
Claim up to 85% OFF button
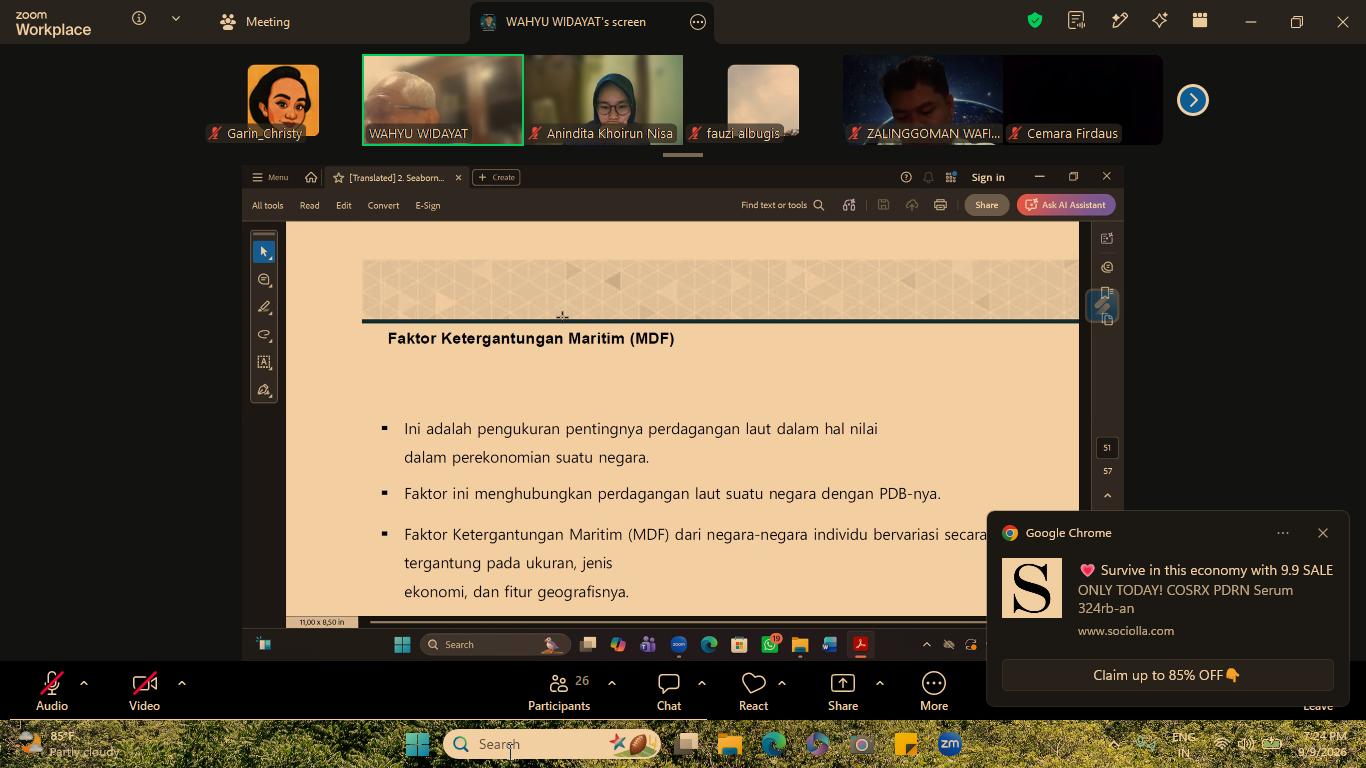pyautogui.click(x=1168, y=675)
